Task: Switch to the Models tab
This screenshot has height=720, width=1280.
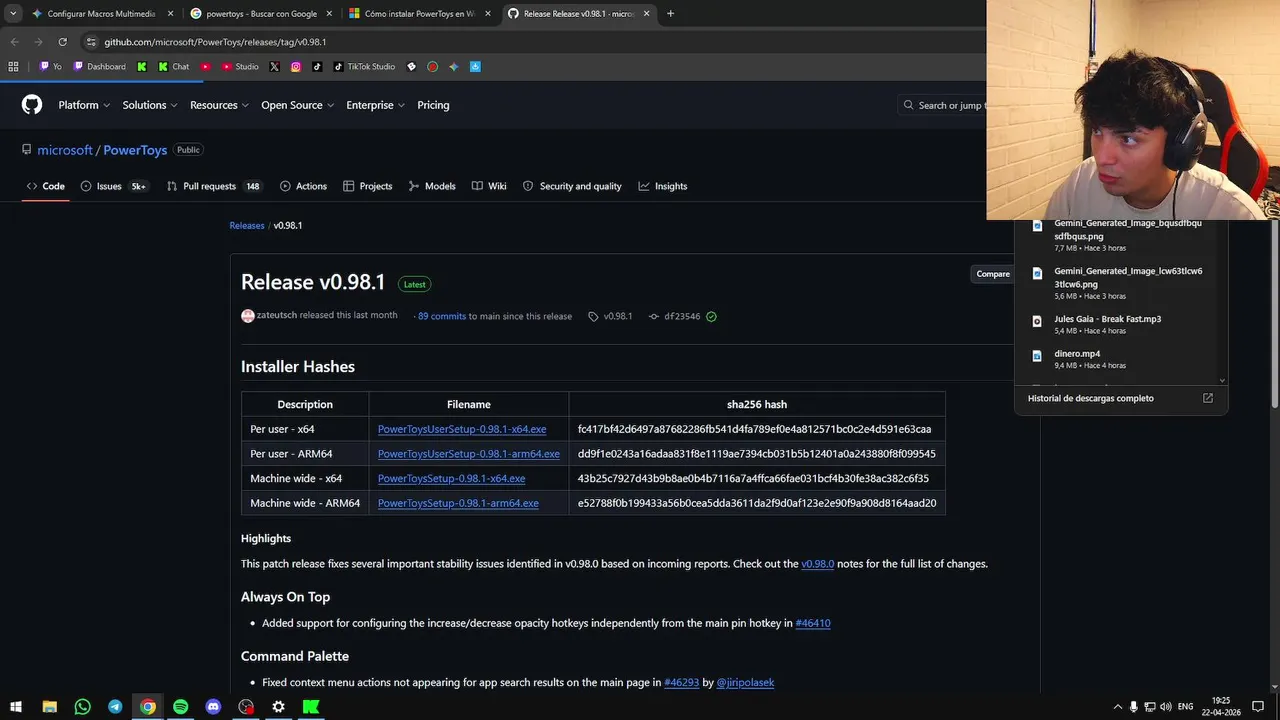Action: pos(432,186)
